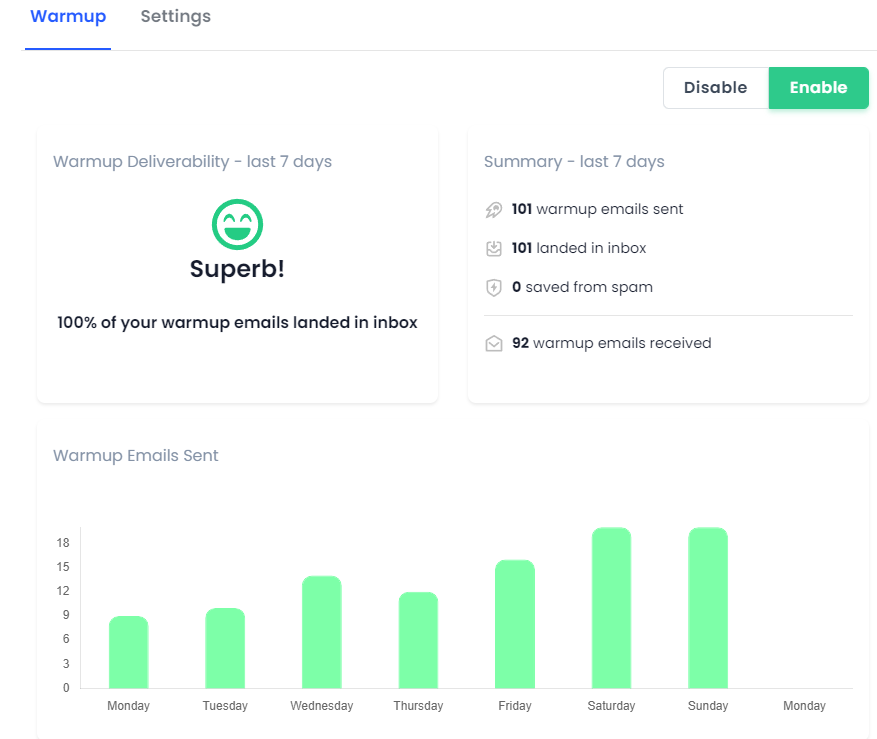Viewport: 877px width, 739px height.
Task: Select the Thursday chart bar
Action: [x=418, y=640]
